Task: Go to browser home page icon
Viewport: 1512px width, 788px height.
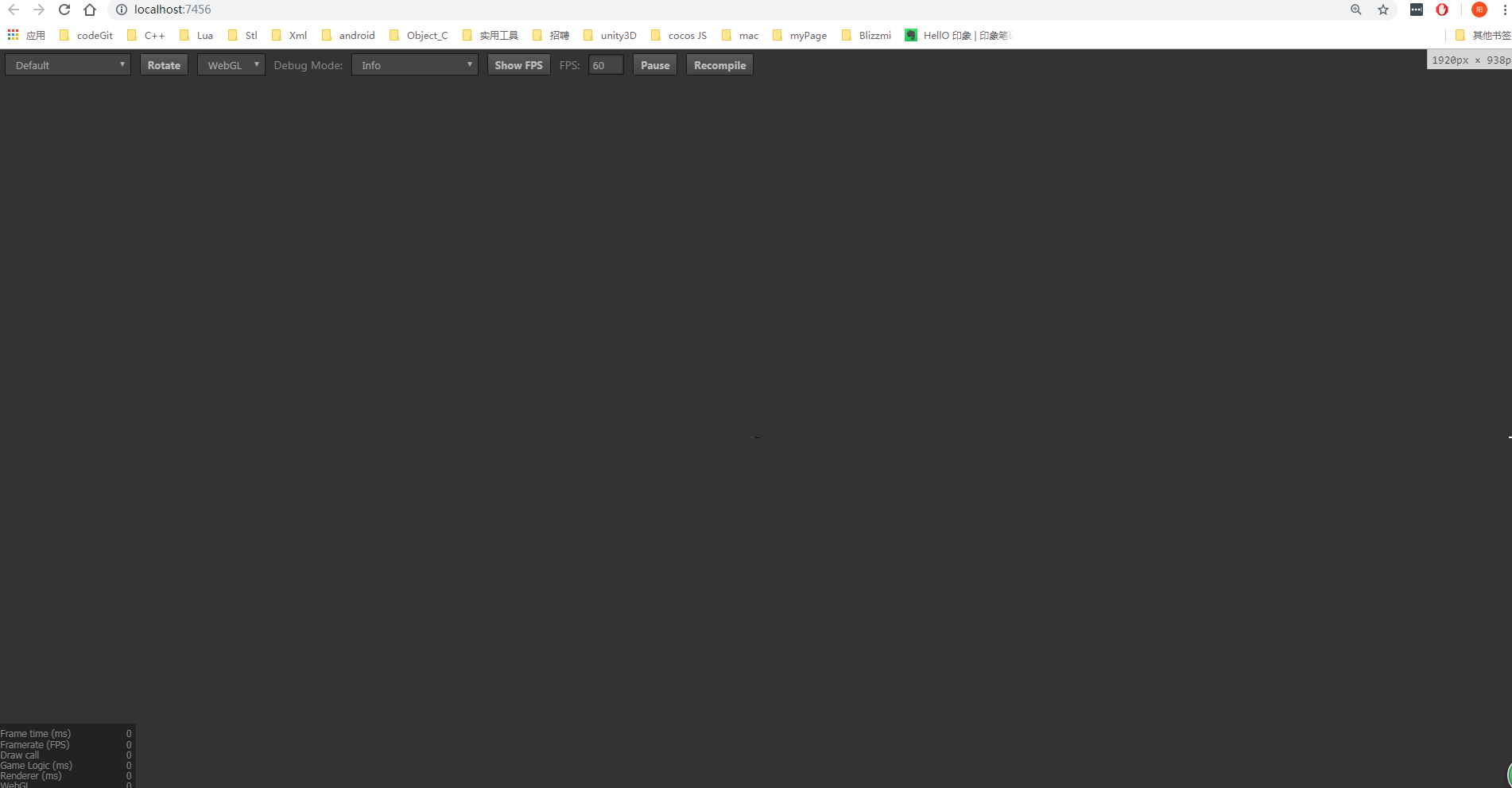Action: pos(90,10)
